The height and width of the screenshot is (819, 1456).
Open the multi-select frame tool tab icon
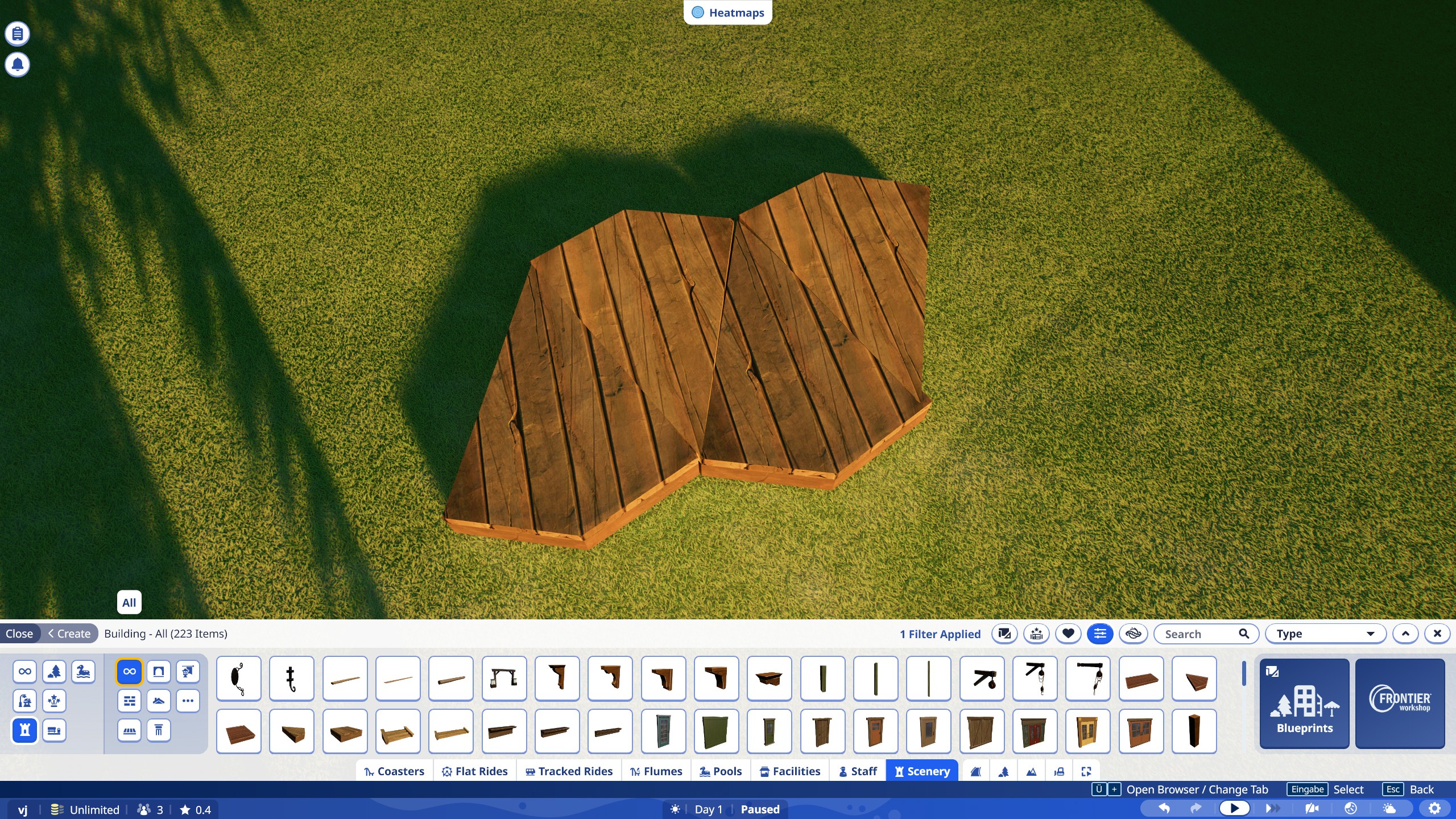click(x=1086, y=772)
